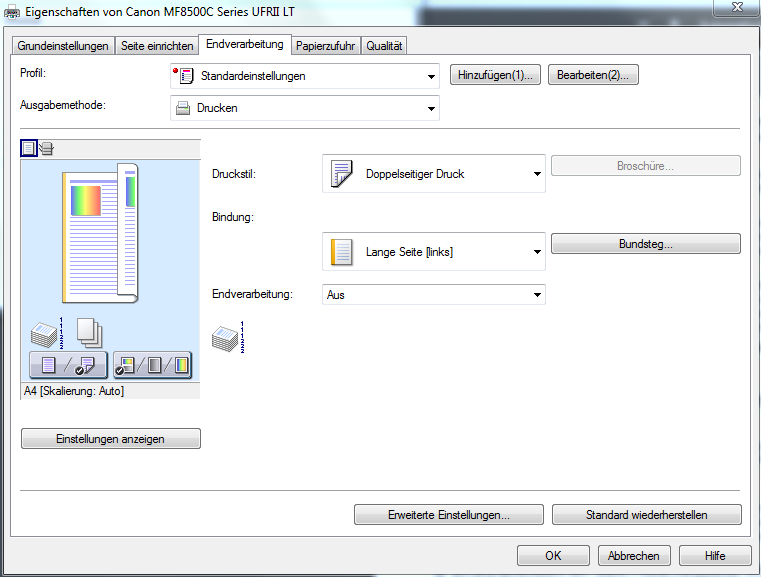Click the Abbrechen button

634,556
